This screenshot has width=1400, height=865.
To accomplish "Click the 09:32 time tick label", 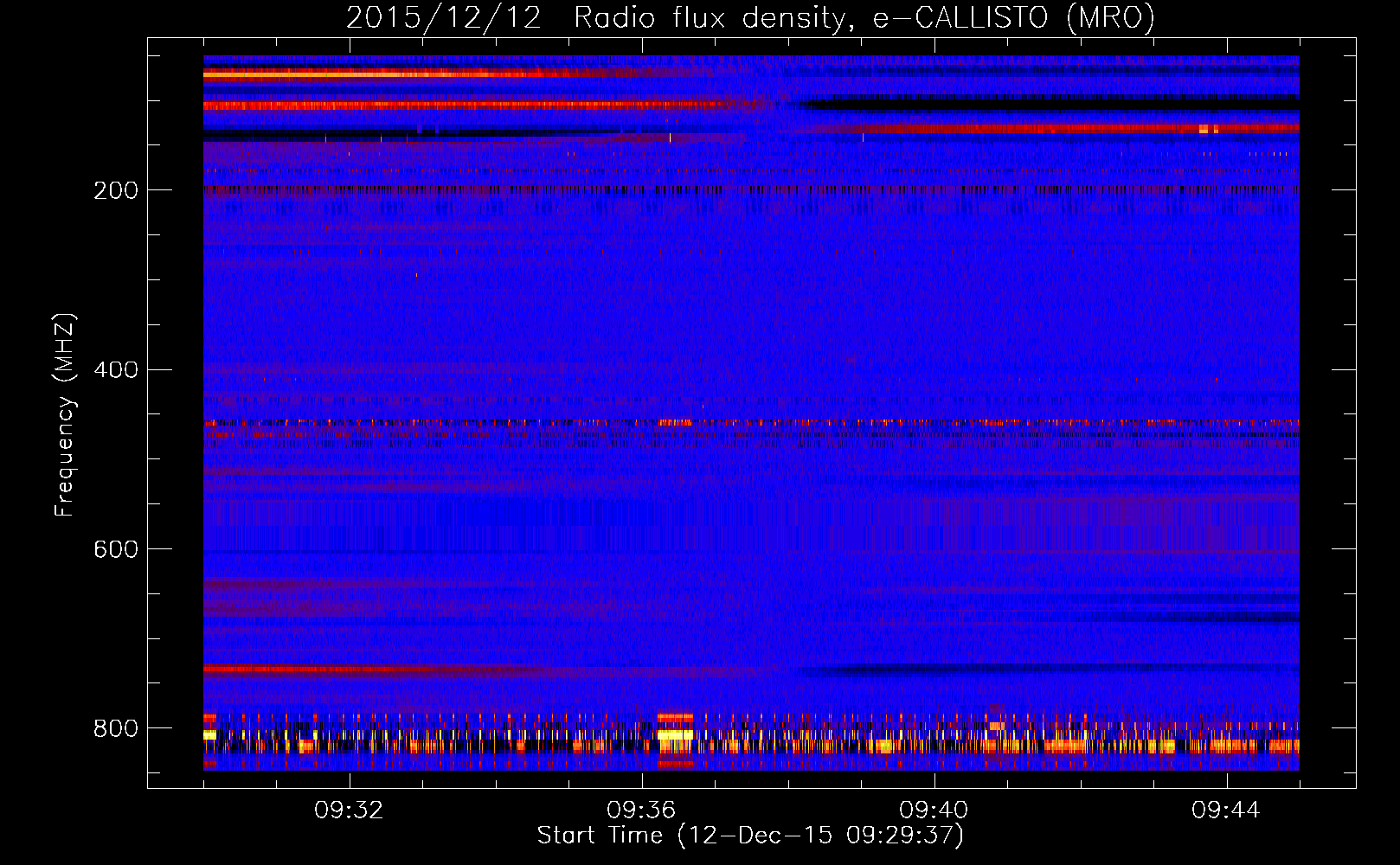I will (x=349, y=811).
